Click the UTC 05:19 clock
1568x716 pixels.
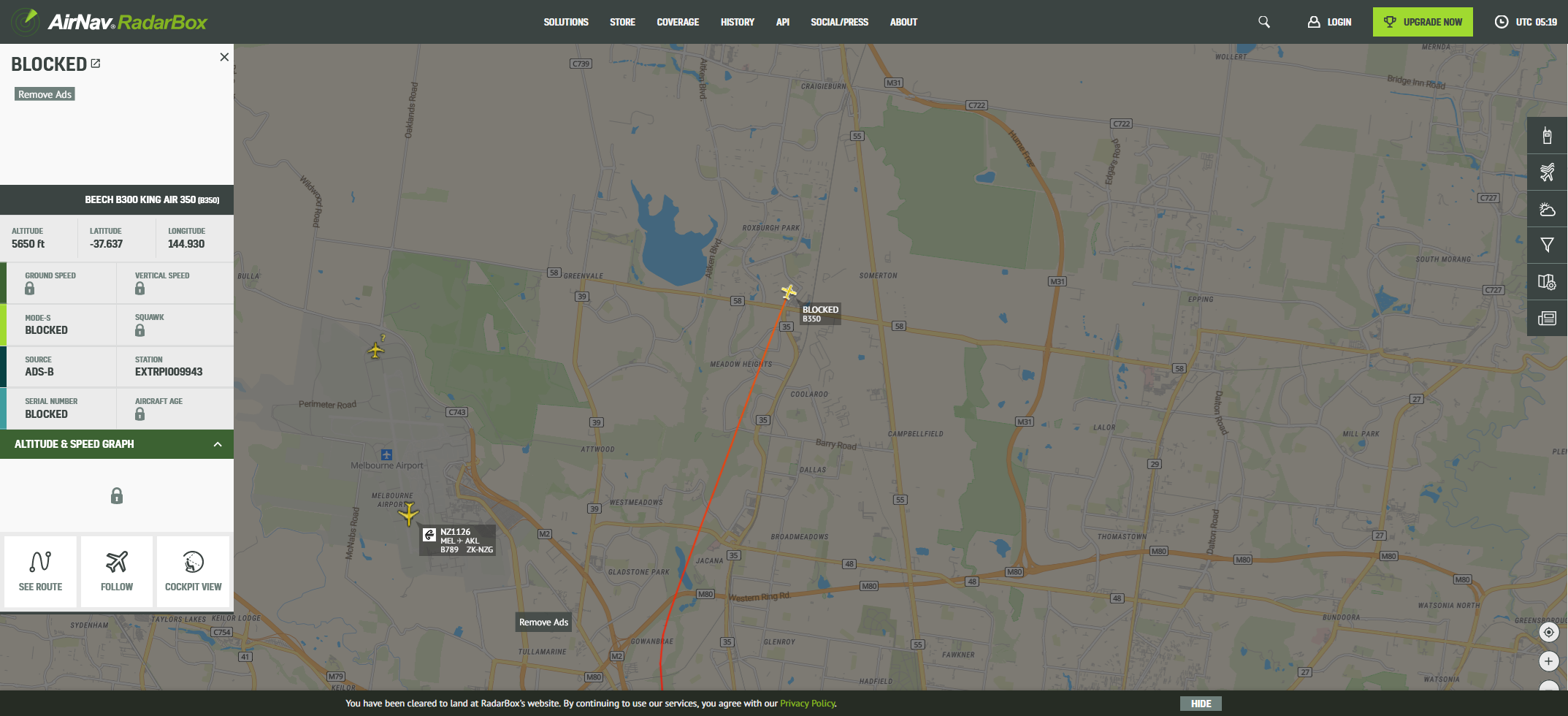[1526, 22]
